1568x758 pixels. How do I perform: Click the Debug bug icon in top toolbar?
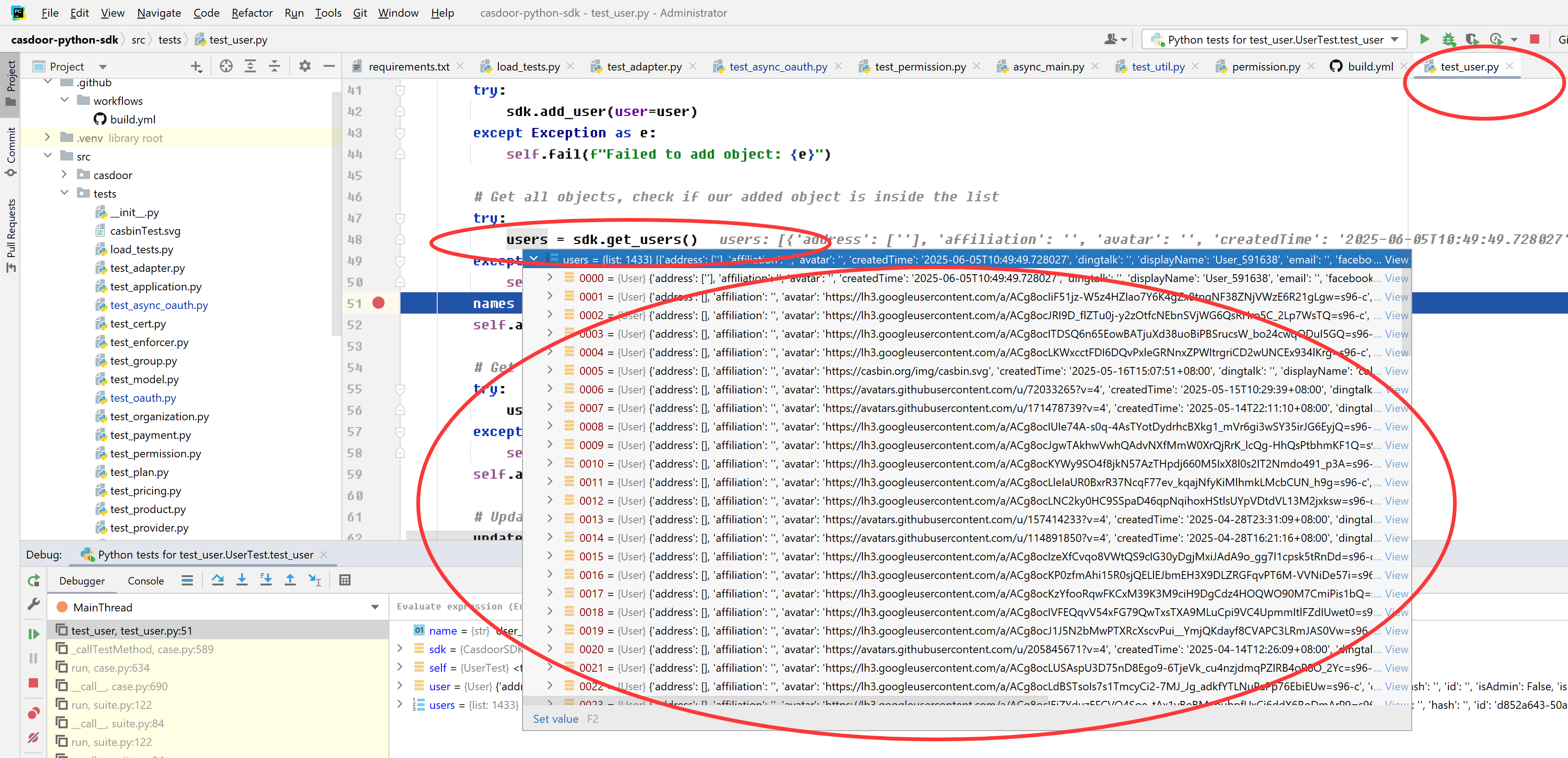tap(1448, 39)
